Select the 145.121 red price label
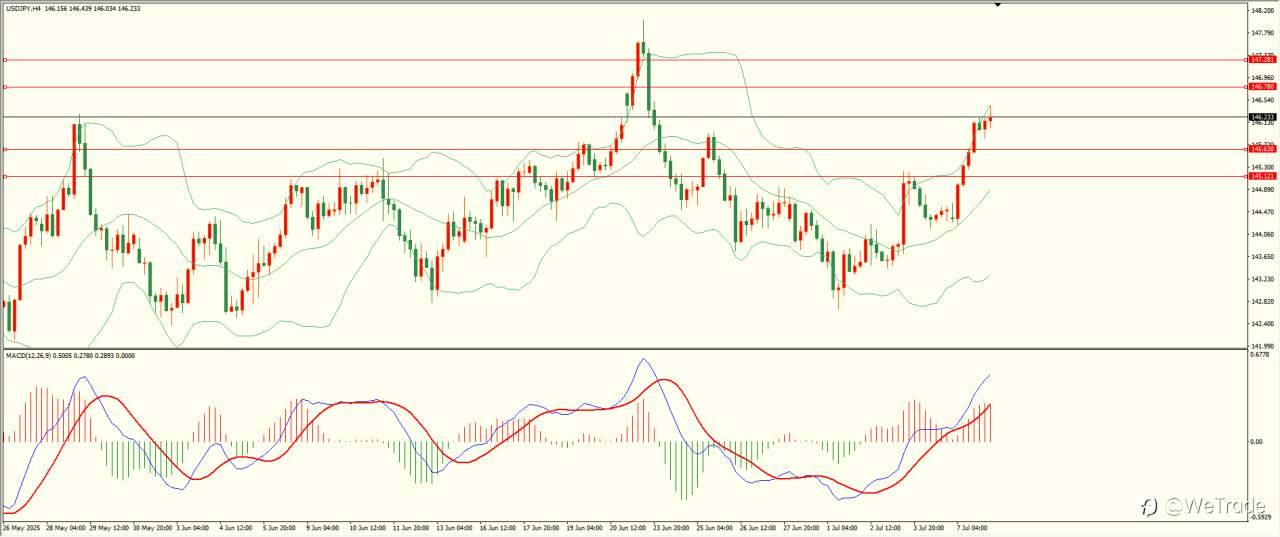 (1261, 176)
